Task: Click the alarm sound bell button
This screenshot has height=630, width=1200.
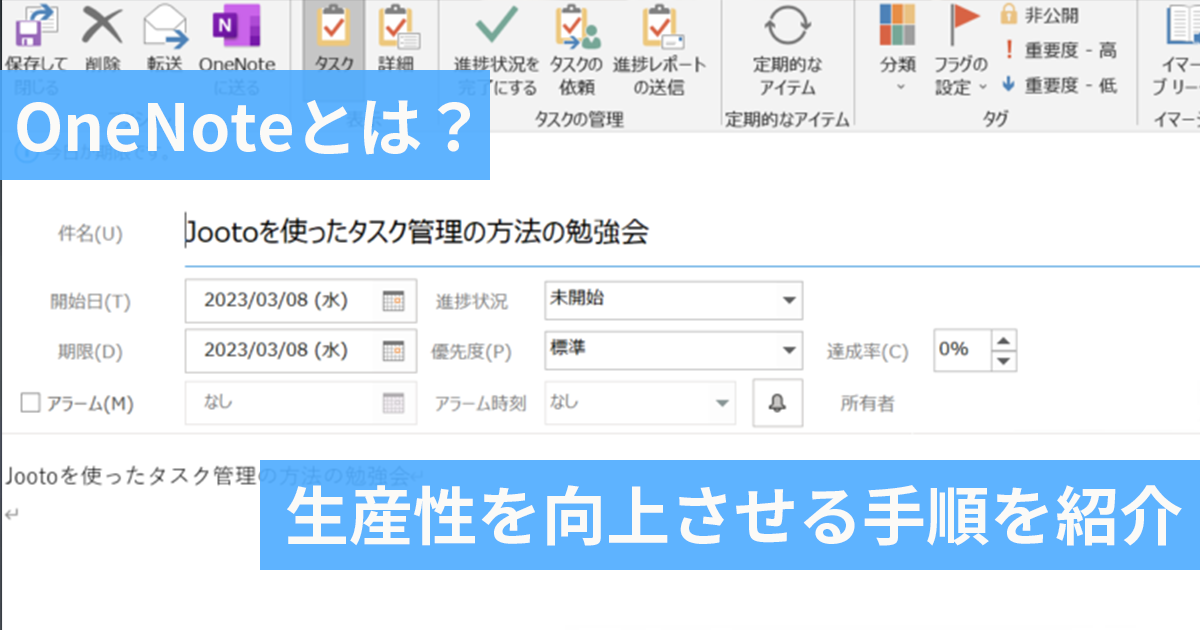Action: 777,403
